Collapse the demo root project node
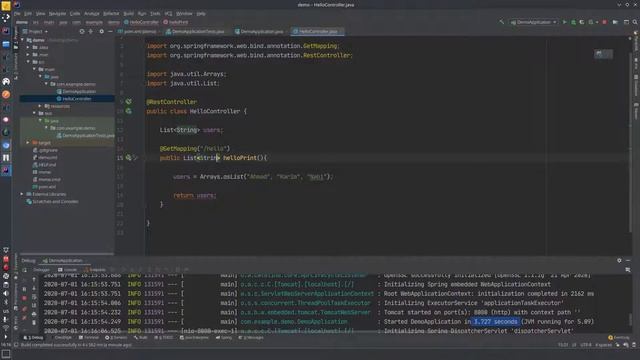Image resolution: width=640 pixels, height=360 pixels. pyautogui.click(x=22, y=40)
